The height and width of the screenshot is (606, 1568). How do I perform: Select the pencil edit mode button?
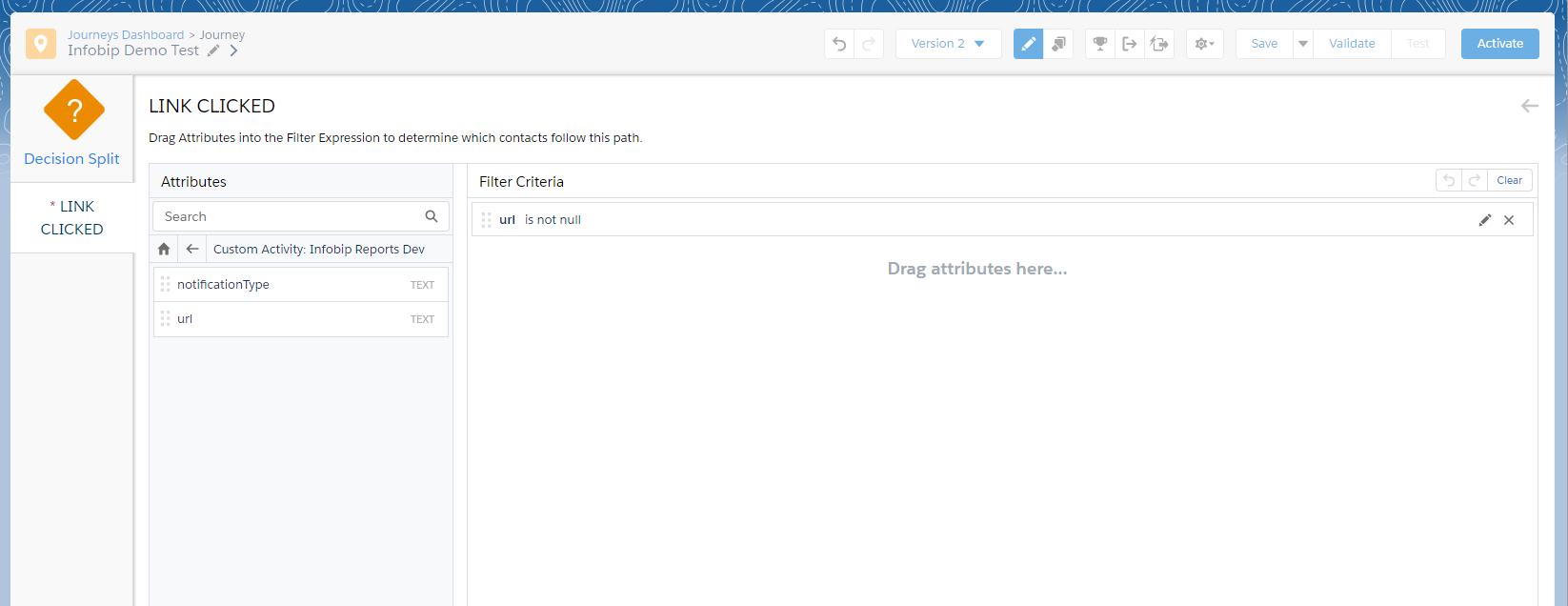[x=1028, y=44]
